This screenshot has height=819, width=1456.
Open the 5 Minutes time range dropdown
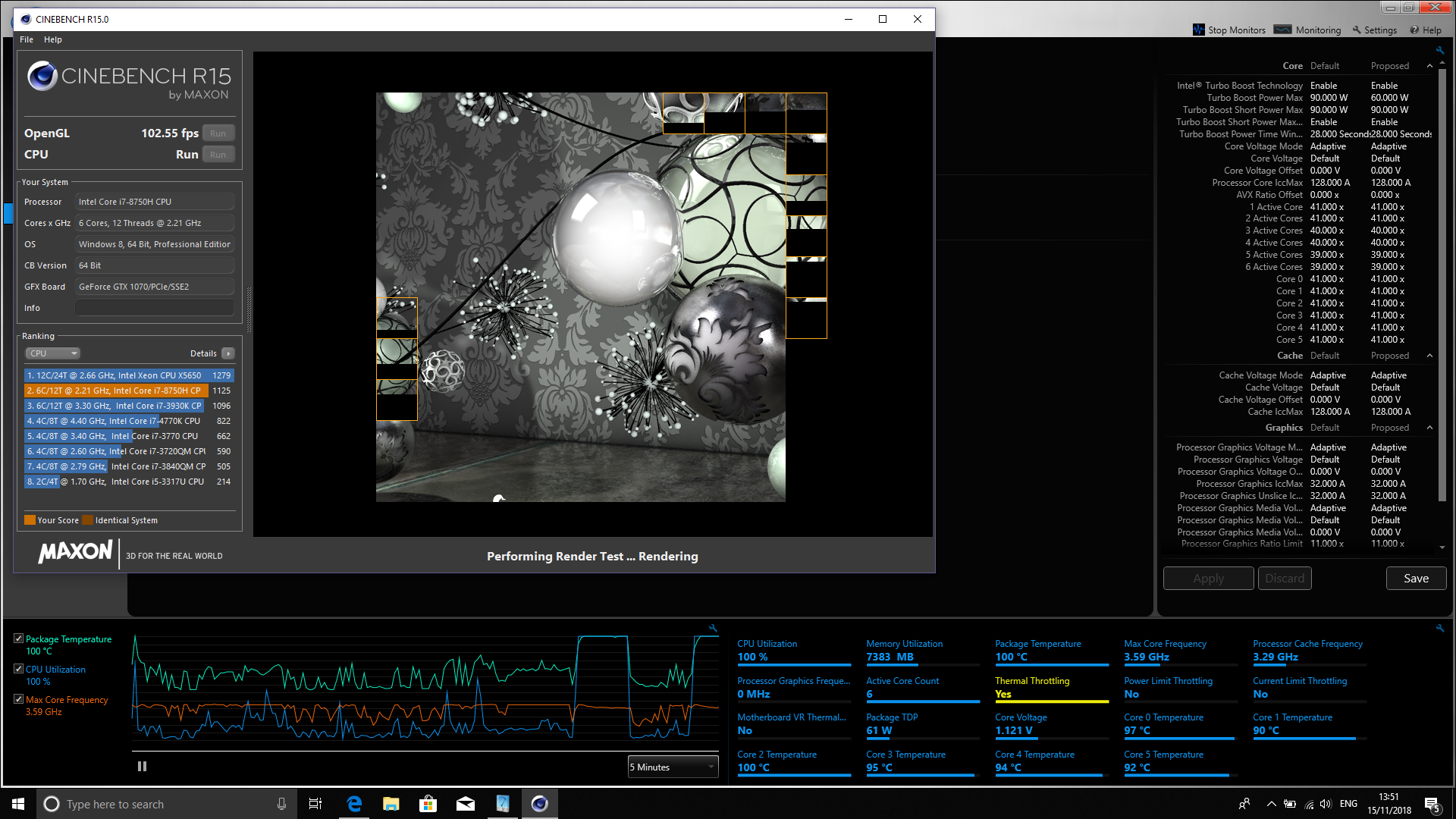673,767
